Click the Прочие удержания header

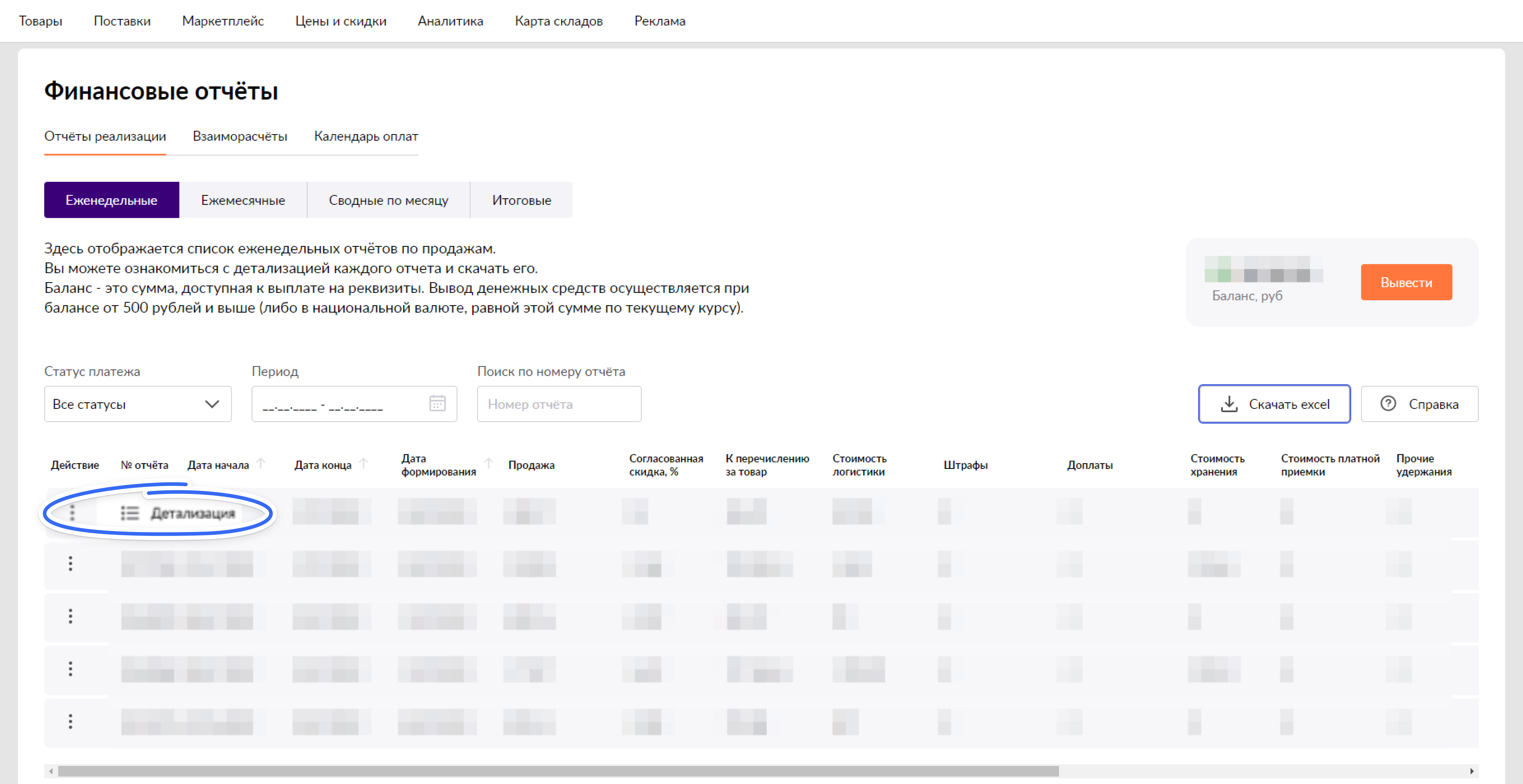[1424, 465]
